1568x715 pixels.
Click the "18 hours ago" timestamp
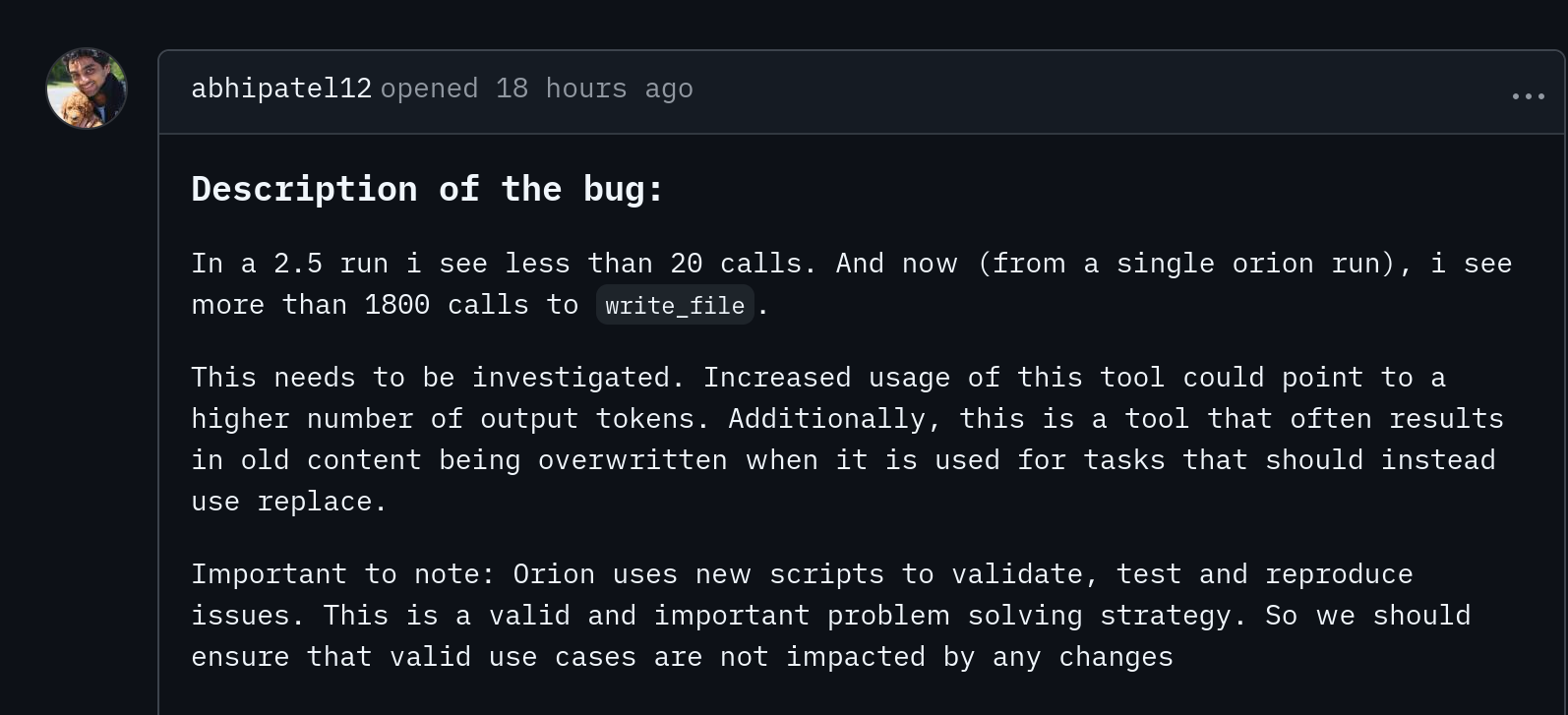[x=594, y=89]
